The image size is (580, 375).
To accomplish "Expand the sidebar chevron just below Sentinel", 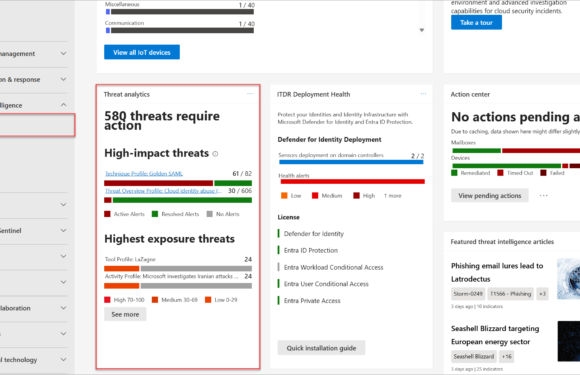I will pos(64,256).
